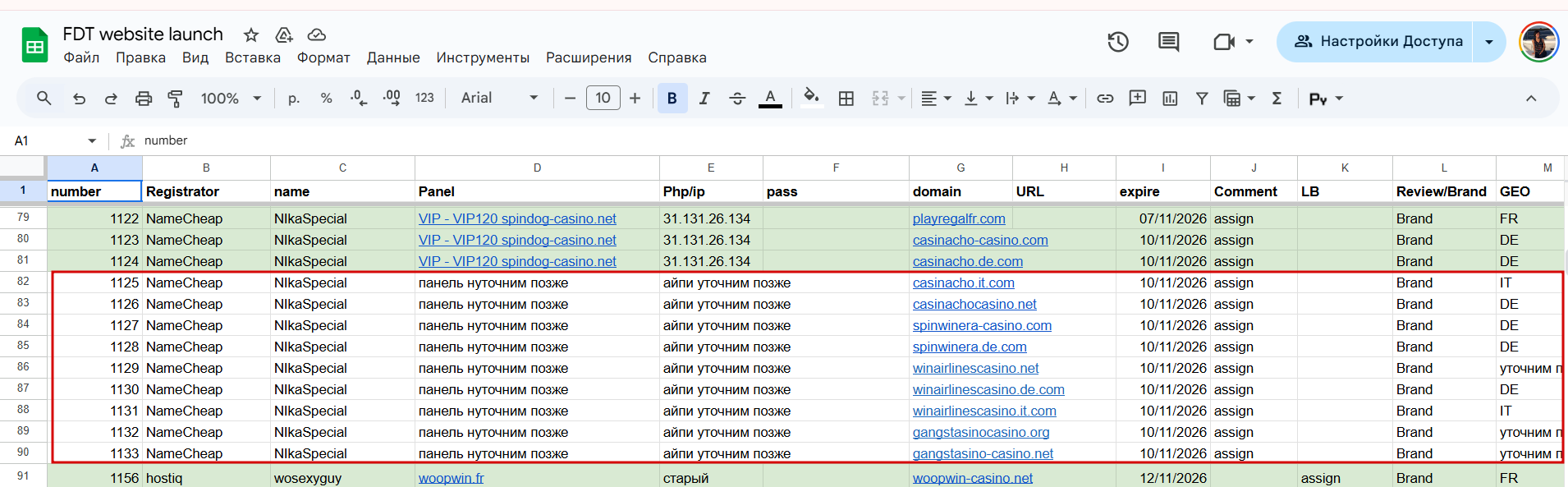1568x487 pixels.
Task: Open version history clock icon
Action: 1118,42
